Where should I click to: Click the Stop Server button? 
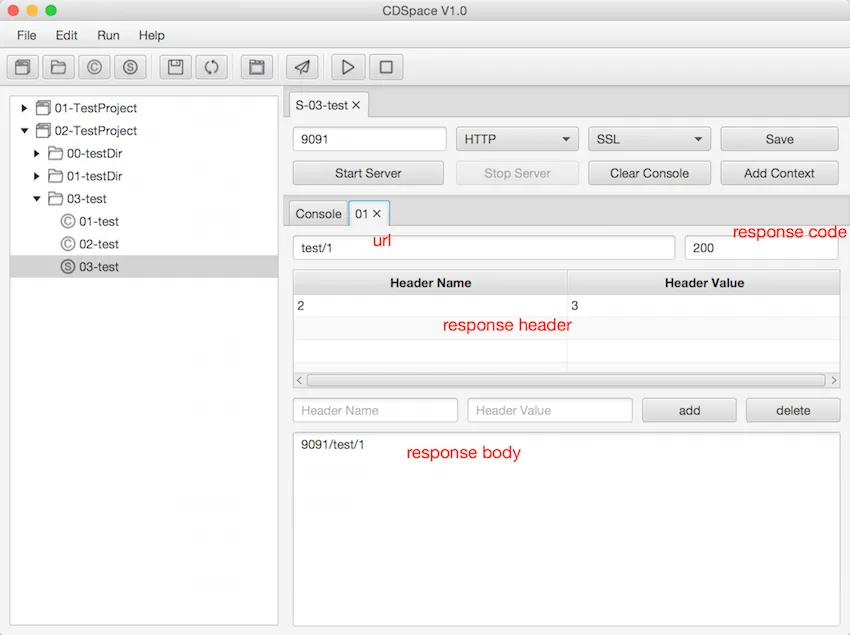click(x=517, y=174)
